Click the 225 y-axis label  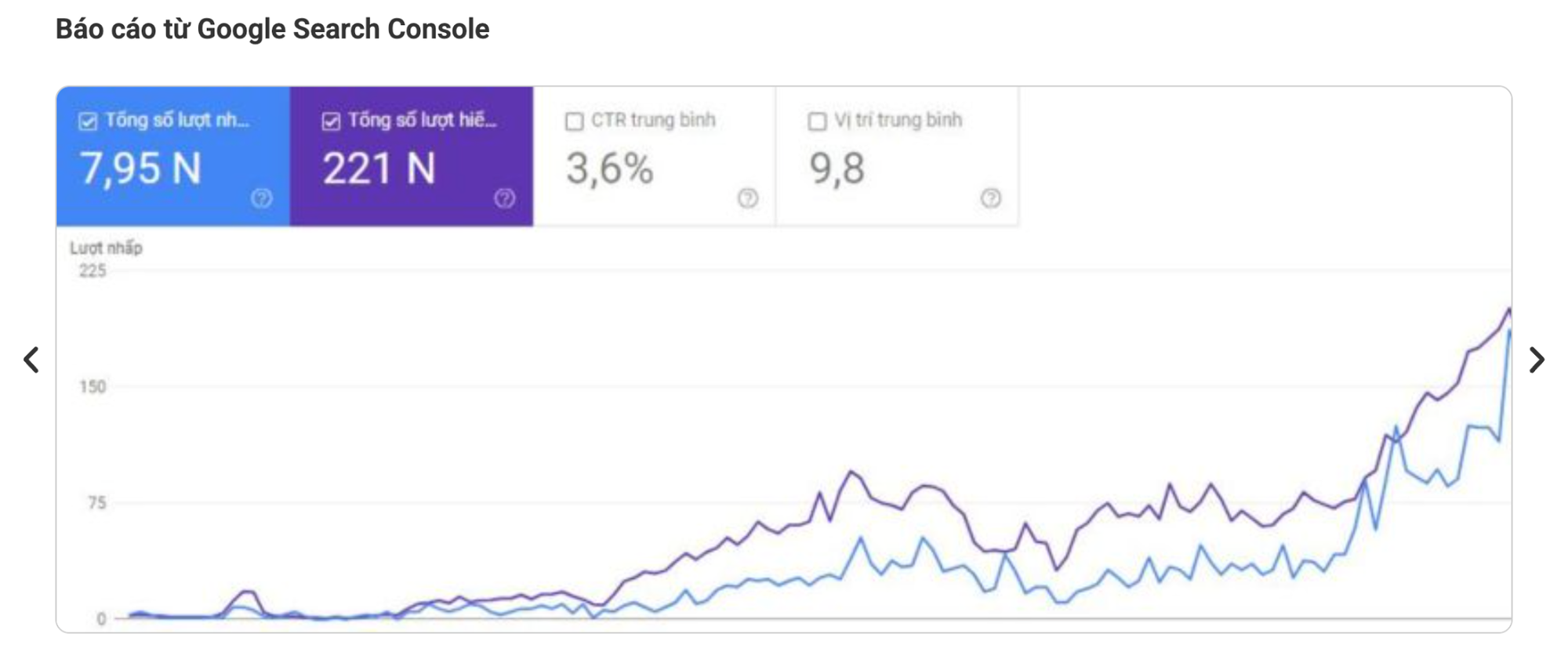click(x=93, y=271)
